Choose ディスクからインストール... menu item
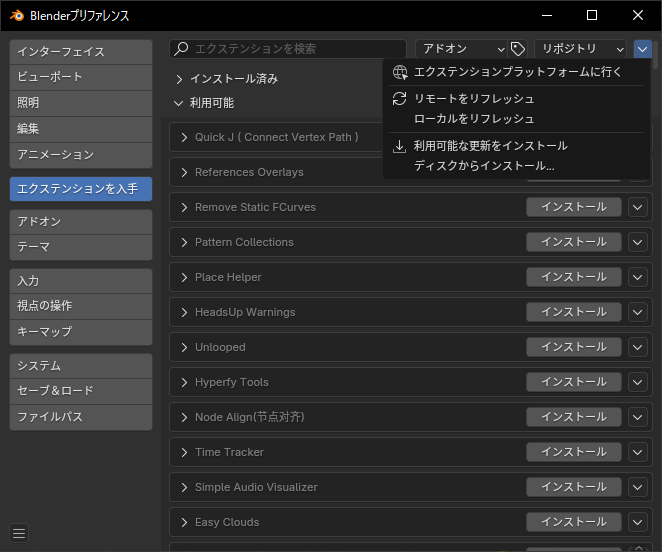The height and width of the screenshot is (552, 662). (x=516, y=166)
